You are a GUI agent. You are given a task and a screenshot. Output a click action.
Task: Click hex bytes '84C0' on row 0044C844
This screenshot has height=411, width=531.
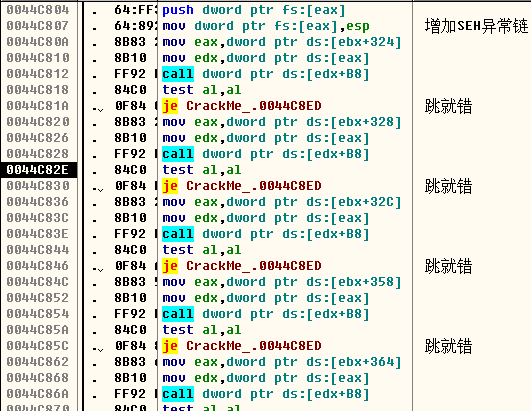[130, 250]
